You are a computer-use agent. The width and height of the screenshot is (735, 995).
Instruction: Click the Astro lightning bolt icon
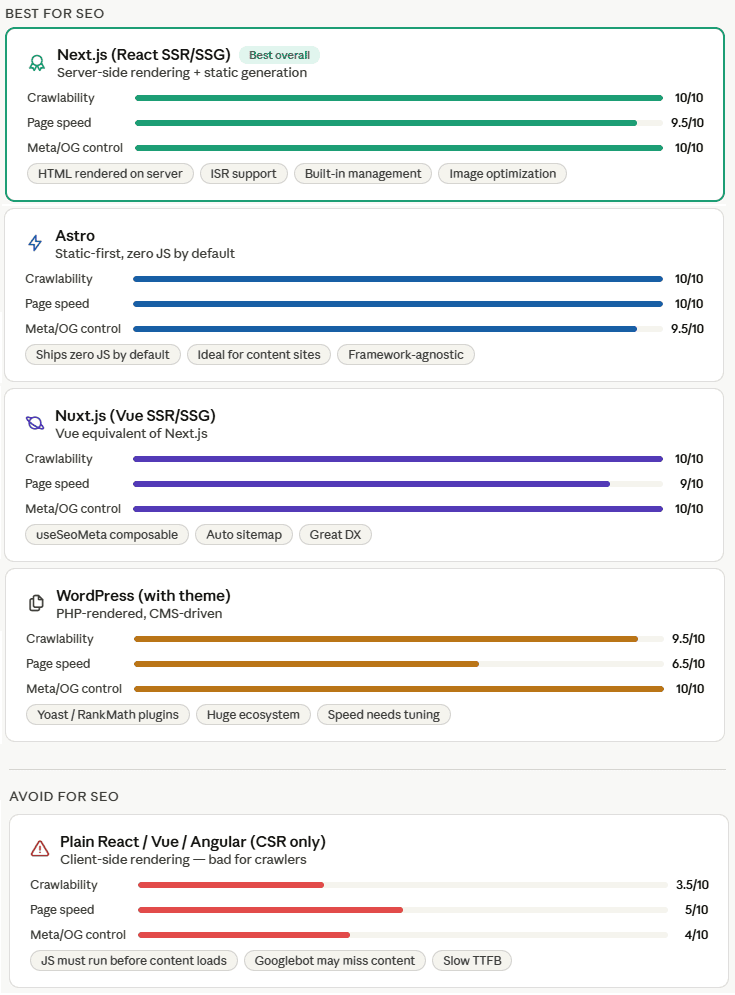(x=35, y=243)
